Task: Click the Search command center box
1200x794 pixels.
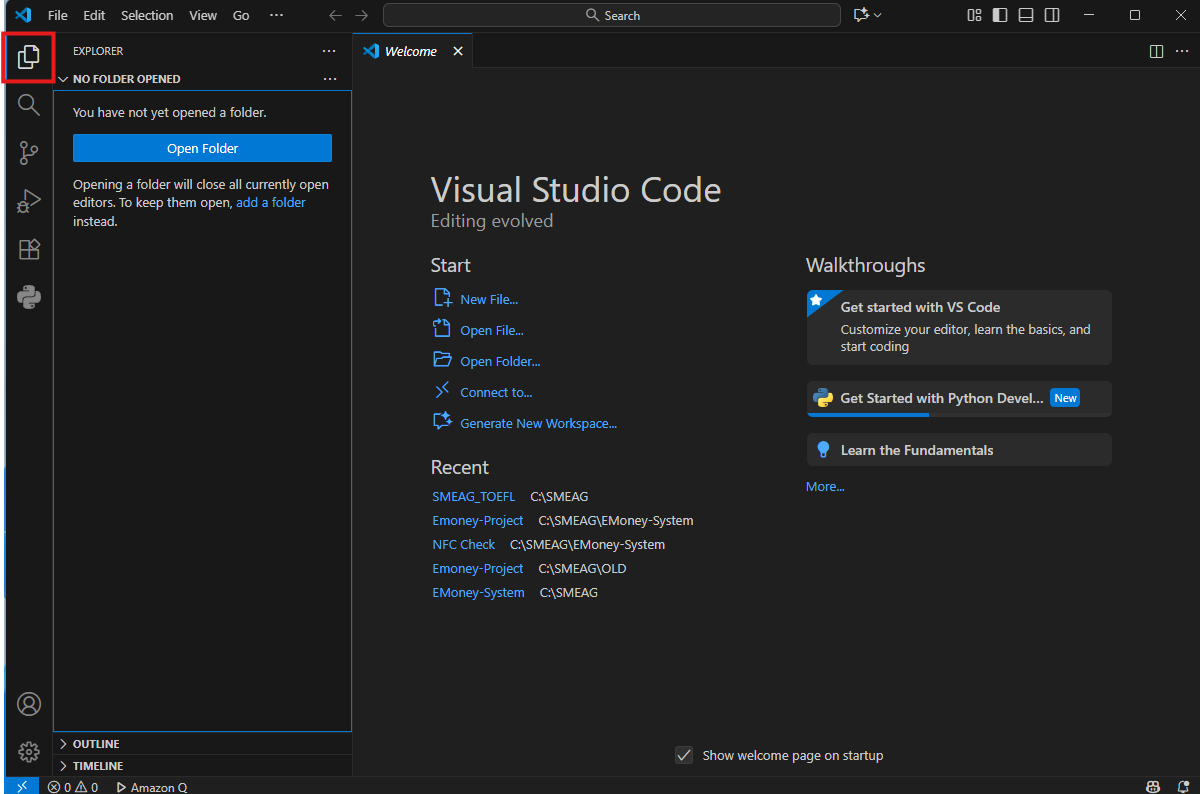Action: coord(611,15)
